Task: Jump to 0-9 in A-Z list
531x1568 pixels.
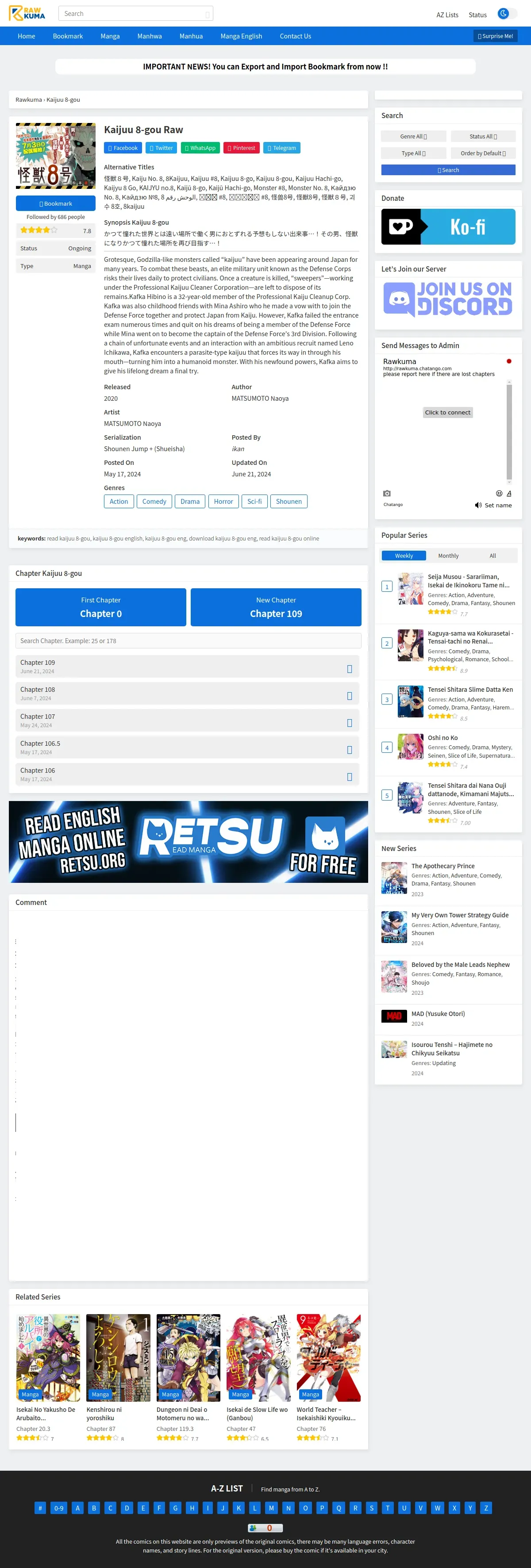Action: pos(58,1508)
